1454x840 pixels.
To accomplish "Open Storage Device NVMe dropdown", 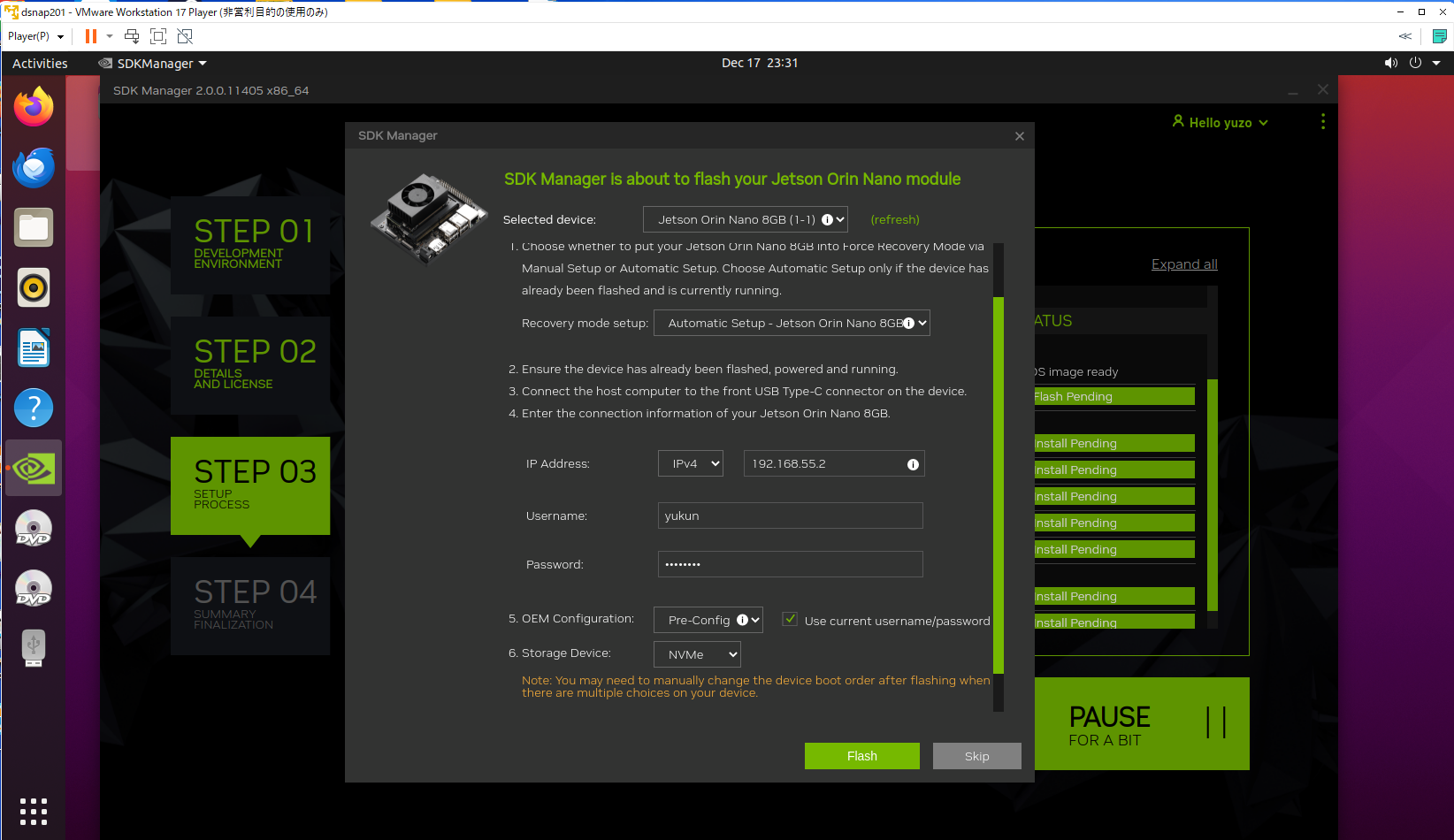I will click(x=697, y=654).
